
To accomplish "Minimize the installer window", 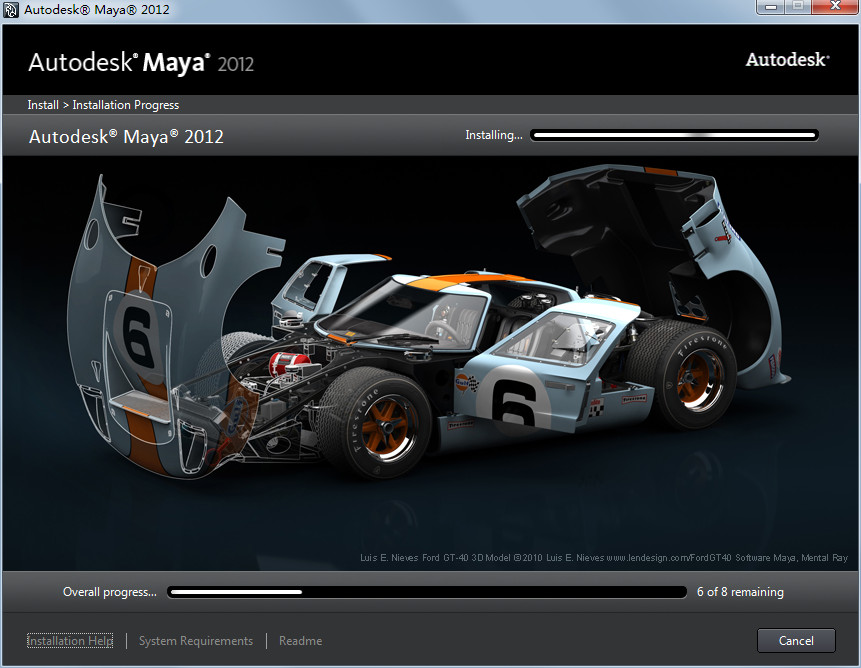I will (771, 7).
